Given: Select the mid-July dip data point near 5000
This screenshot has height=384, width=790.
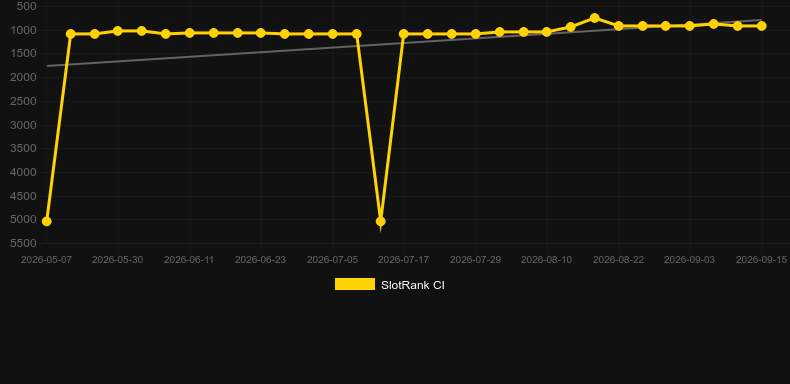Looking at the screenshot, I should pos(380,221).
